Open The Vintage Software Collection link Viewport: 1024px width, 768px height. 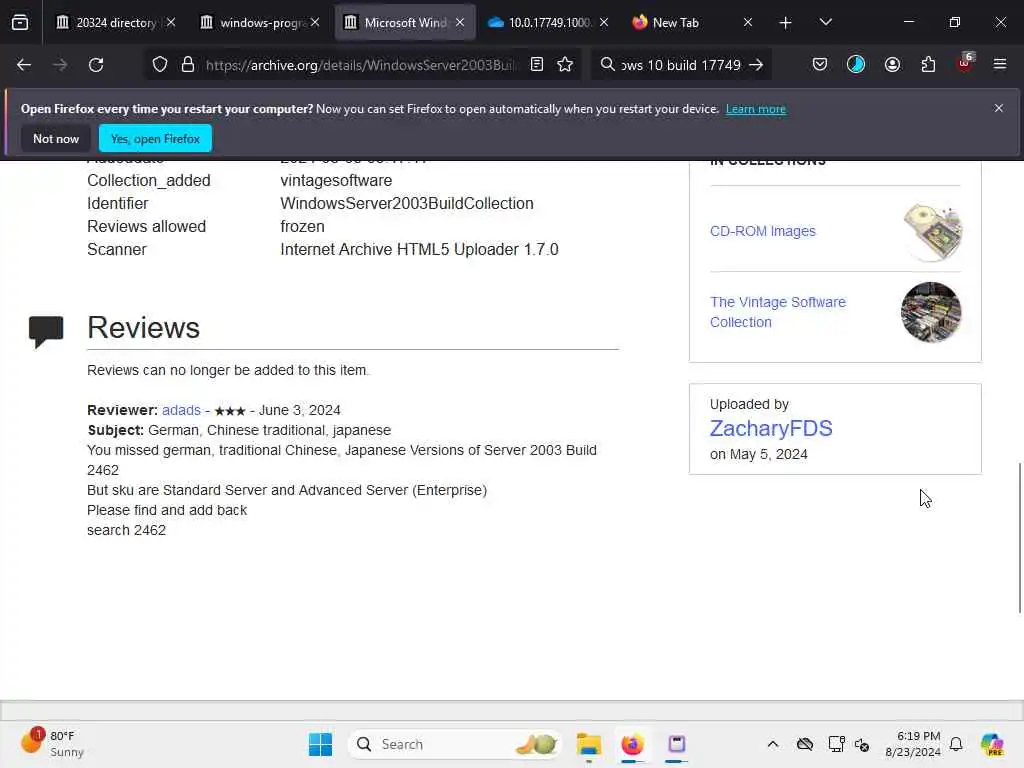coord(777,312)
